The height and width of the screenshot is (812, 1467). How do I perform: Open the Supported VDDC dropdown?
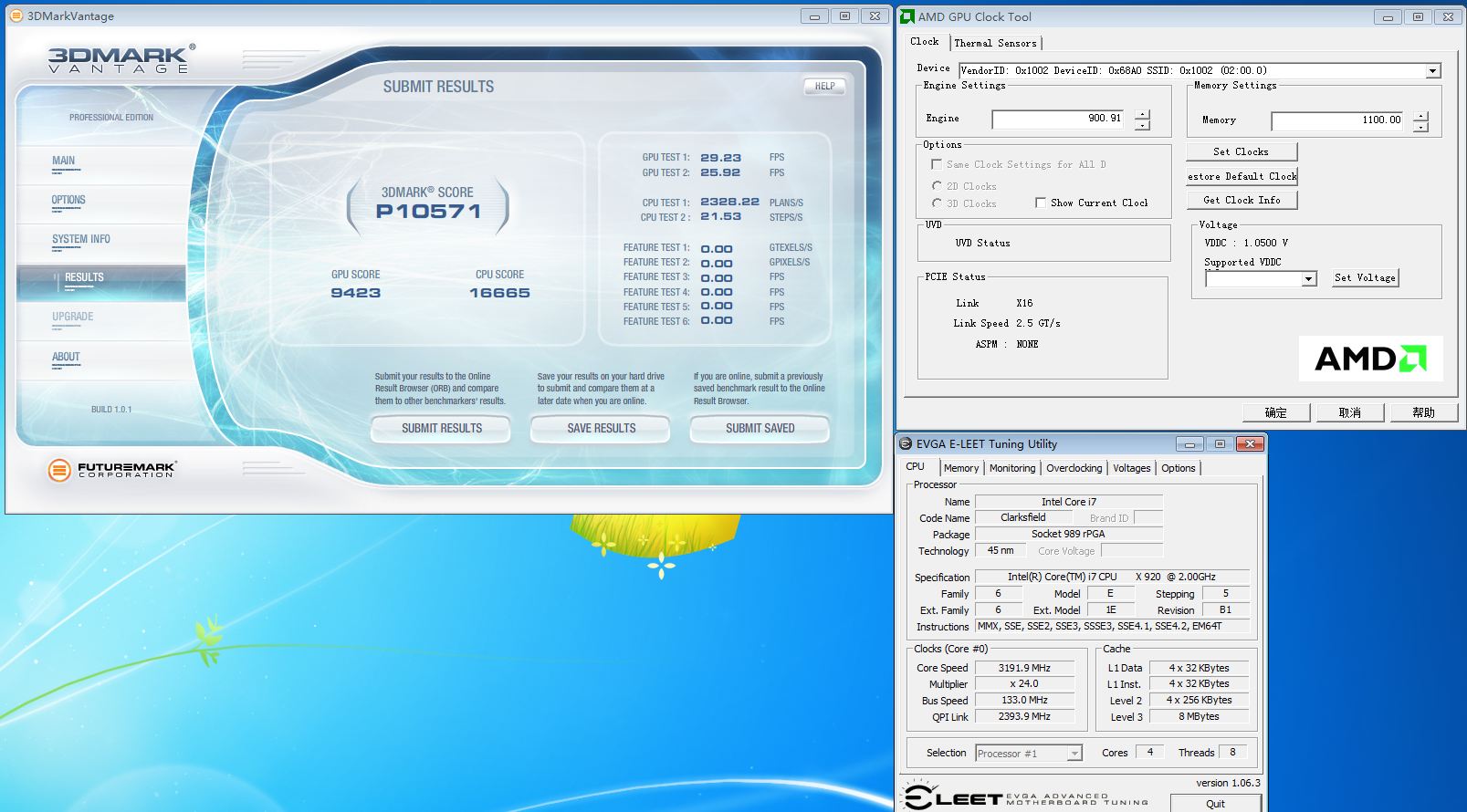click(x=1309, y=279)
